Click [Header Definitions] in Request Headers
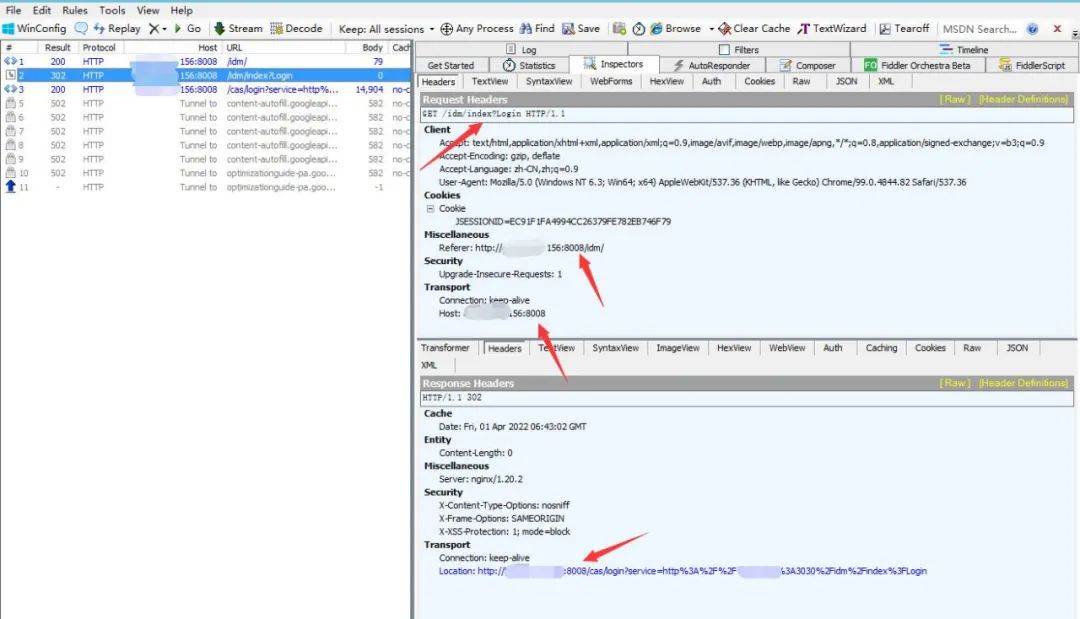The width and height of the screenshot is (1080, 619). pos(1024,99)
